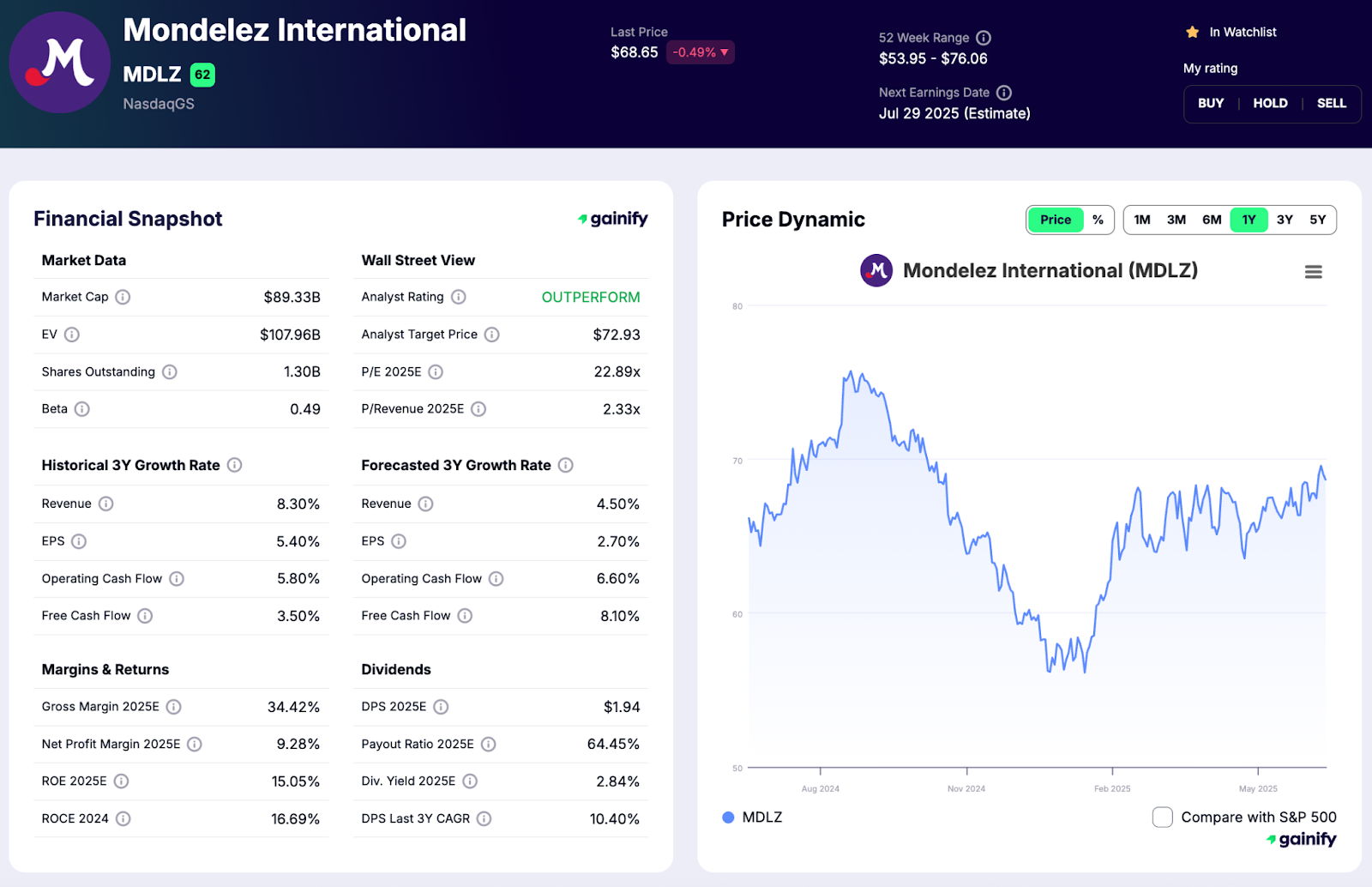Select the 5Y time range
The image size is (1372, 887).
(x=1318, y=220)
